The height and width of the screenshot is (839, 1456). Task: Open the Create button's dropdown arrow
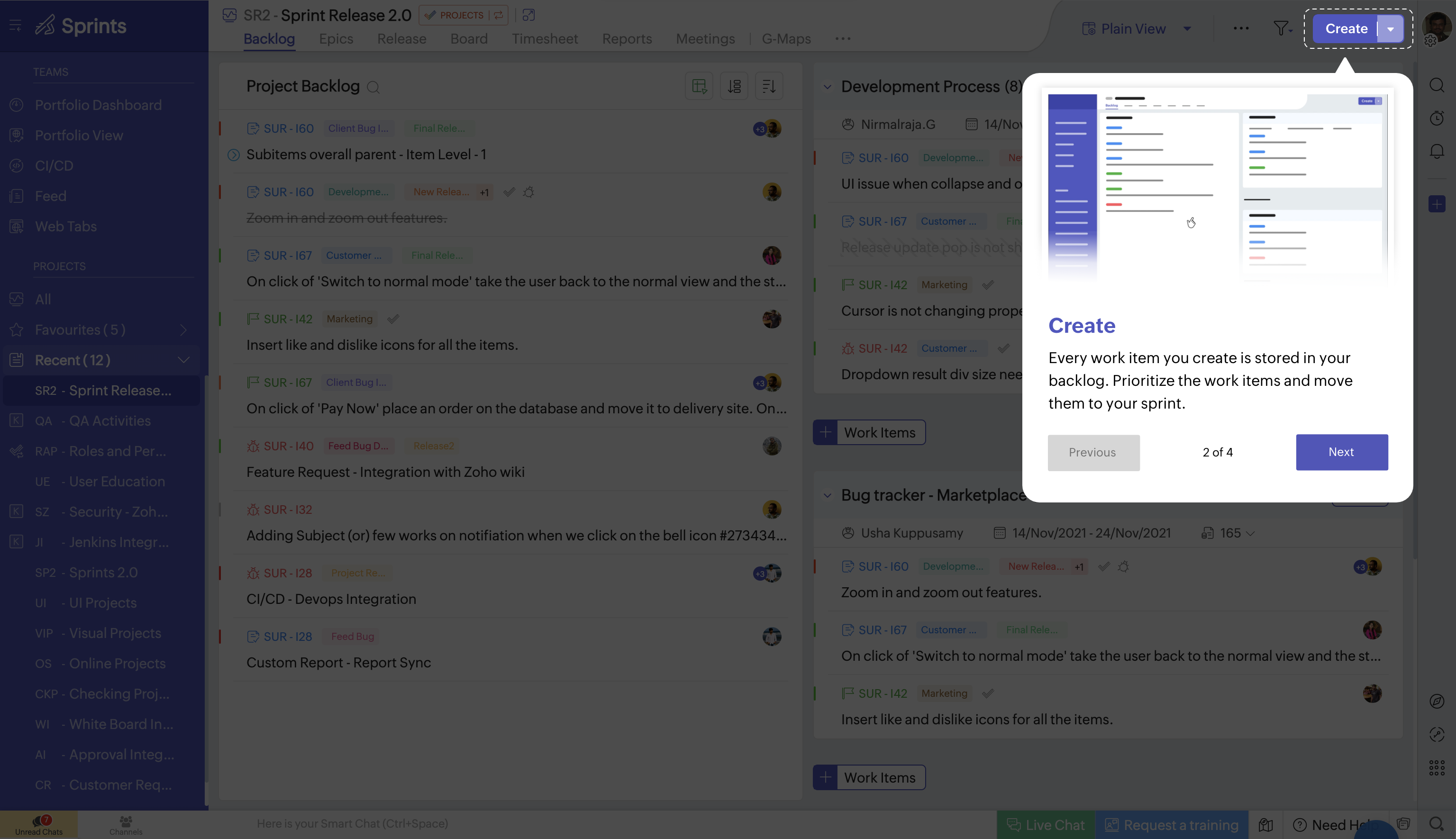click(1390, 28)
